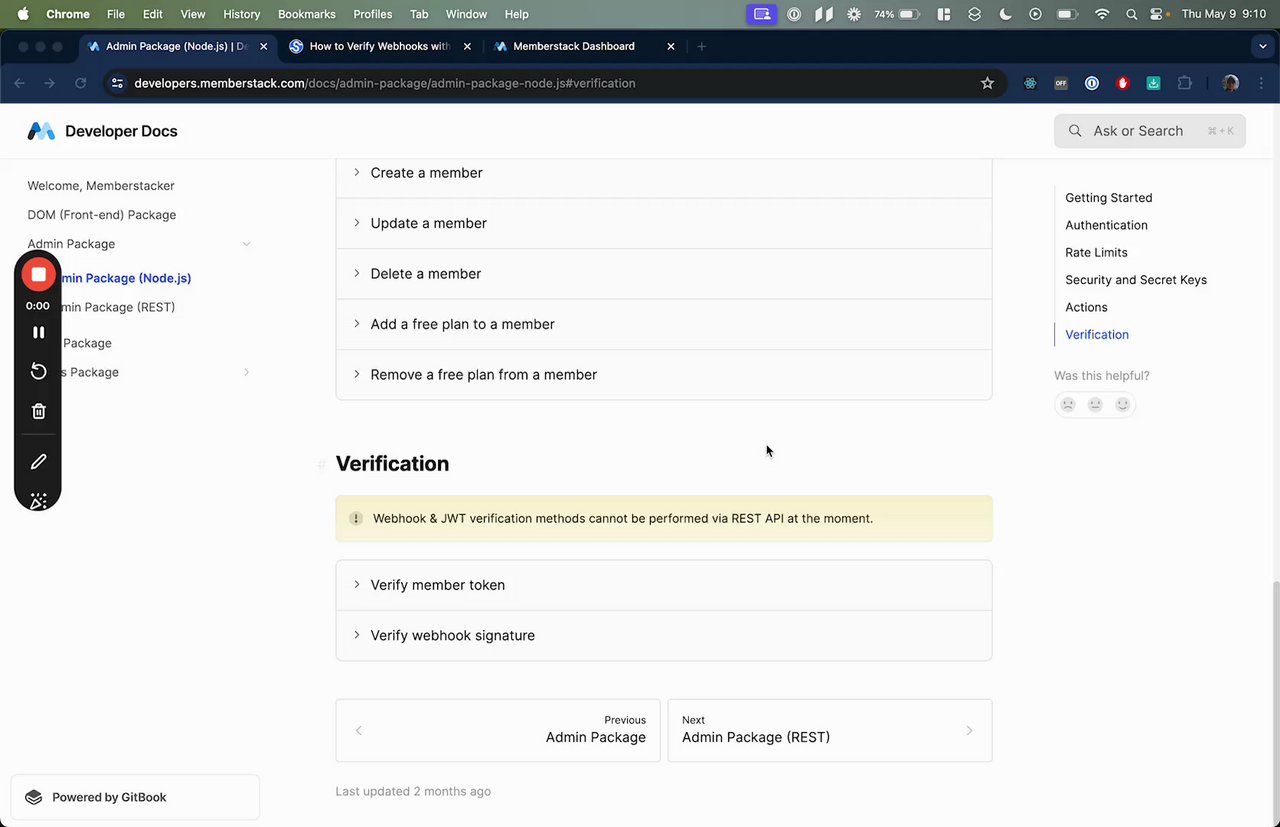Open the Profiles menu
This screenshot has height=827, width=1280.
pyautogui.click(x=373, y=14)
